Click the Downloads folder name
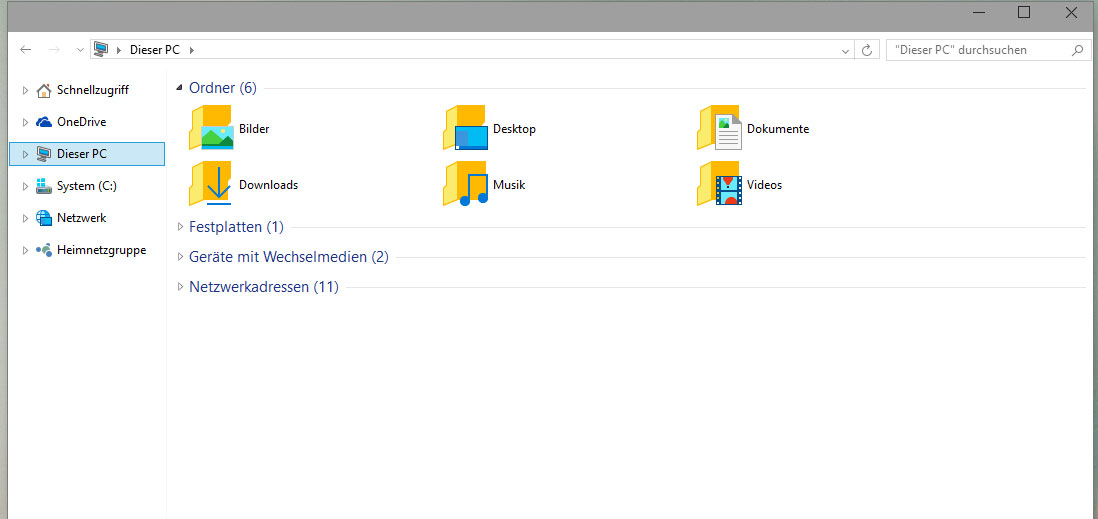 (x=268, y=185)
